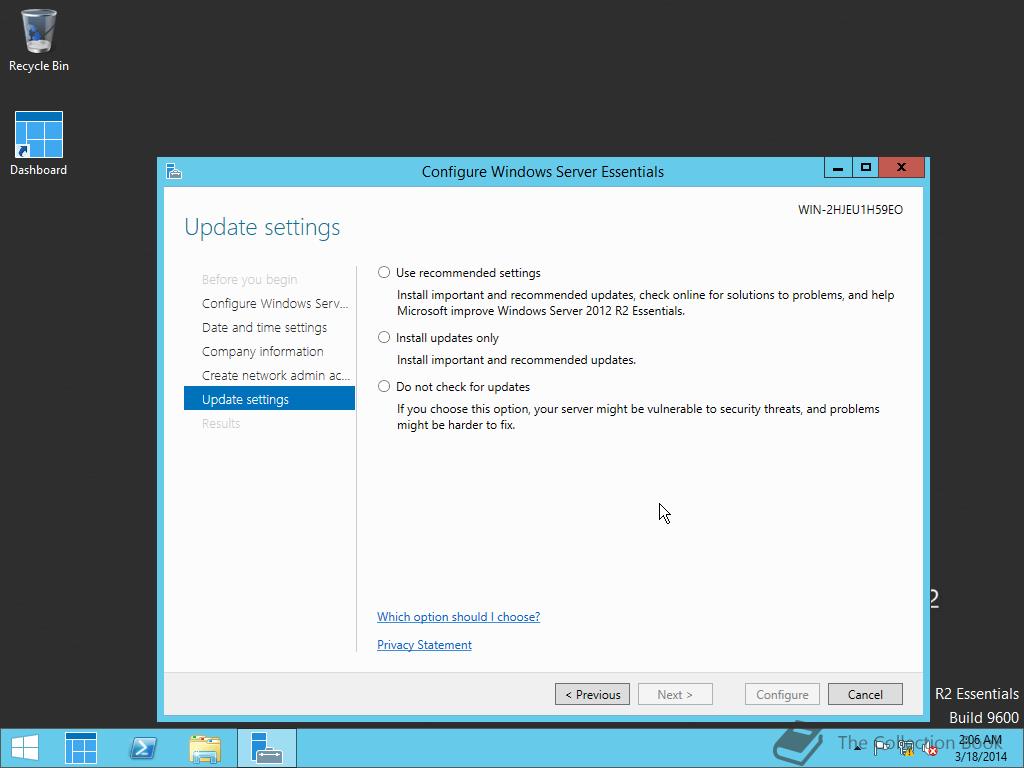The width and height of the screenshot is (1024, 768).
Task: Open File Explorer from the taskbar
Action: [205, 748]
